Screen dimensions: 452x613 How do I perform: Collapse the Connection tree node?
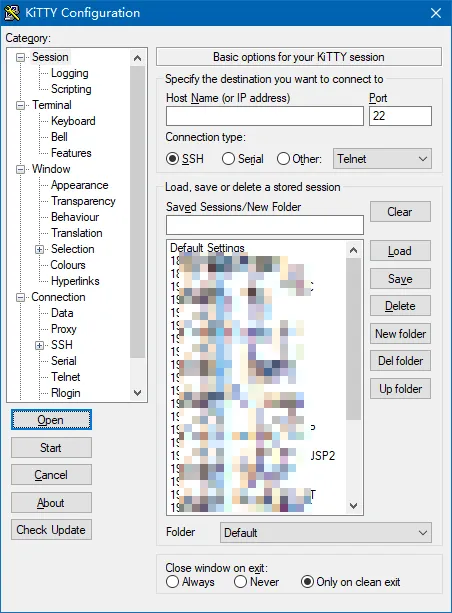pyautogui.click(x=20, y=298)
